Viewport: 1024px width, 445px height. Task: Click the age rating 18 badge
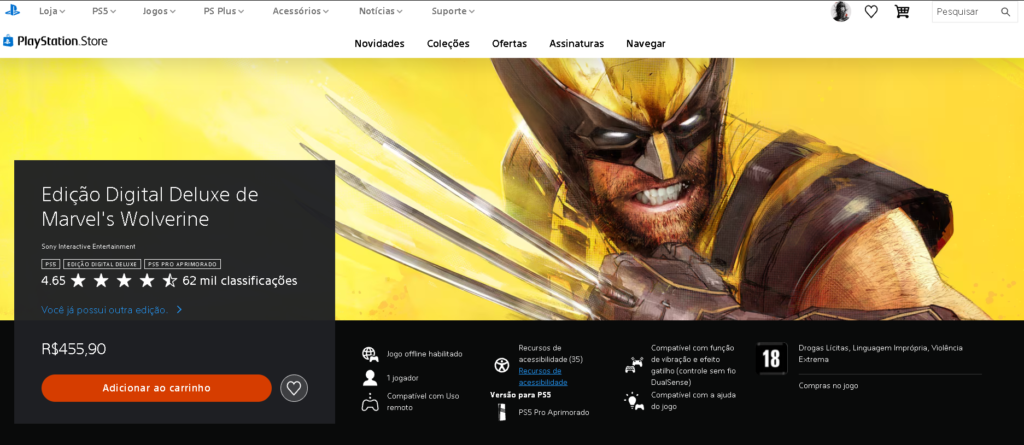(771, 358)
